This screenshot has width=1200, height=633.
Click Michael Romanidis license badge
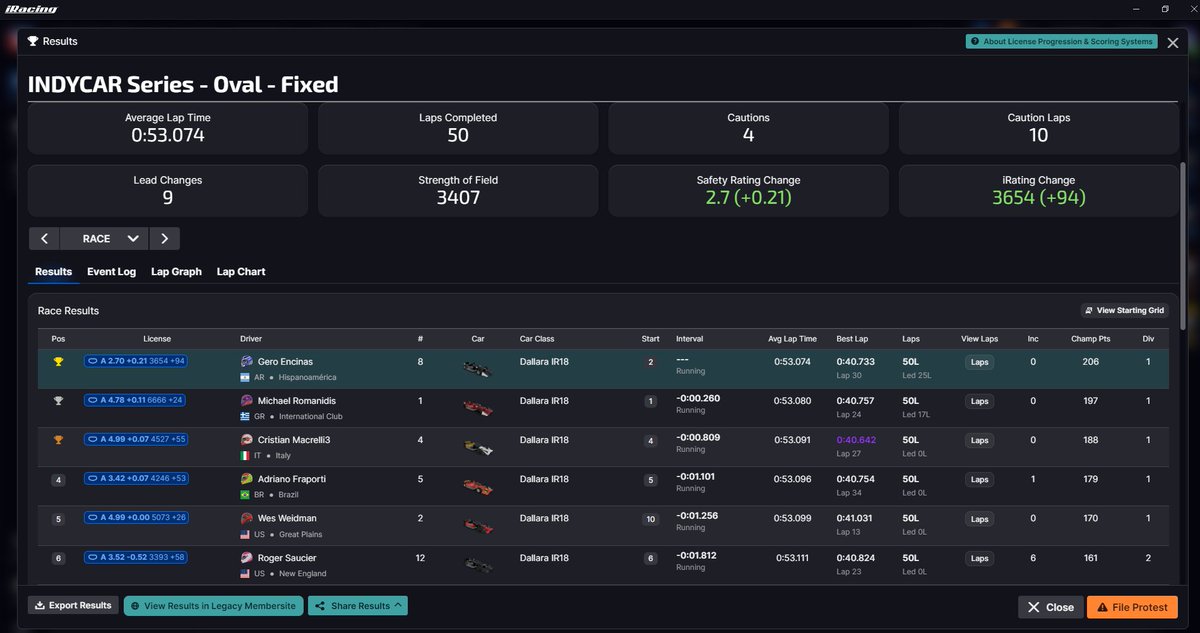[x=137, y=399]
